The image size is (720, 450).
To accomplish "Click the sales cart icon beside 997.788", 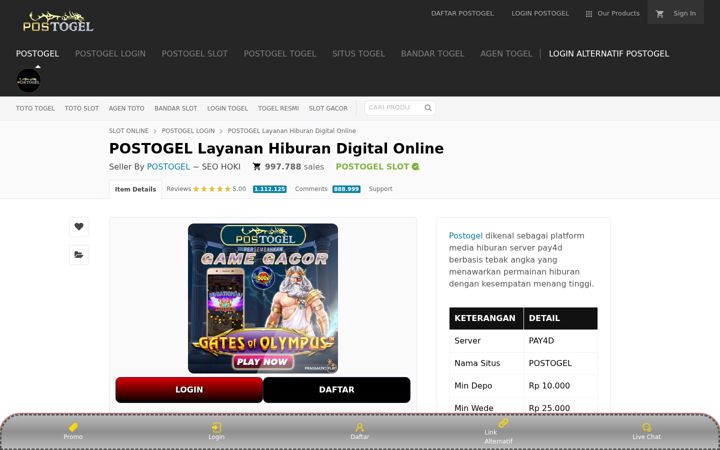I will click(x=257, y=167).
